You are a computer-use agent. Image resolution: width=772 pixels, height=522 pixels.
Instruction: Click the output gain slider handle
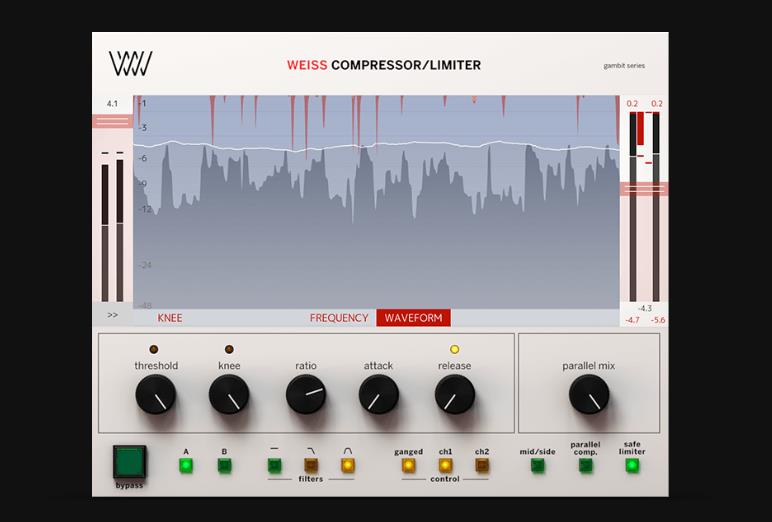click(x=643, y=189)
